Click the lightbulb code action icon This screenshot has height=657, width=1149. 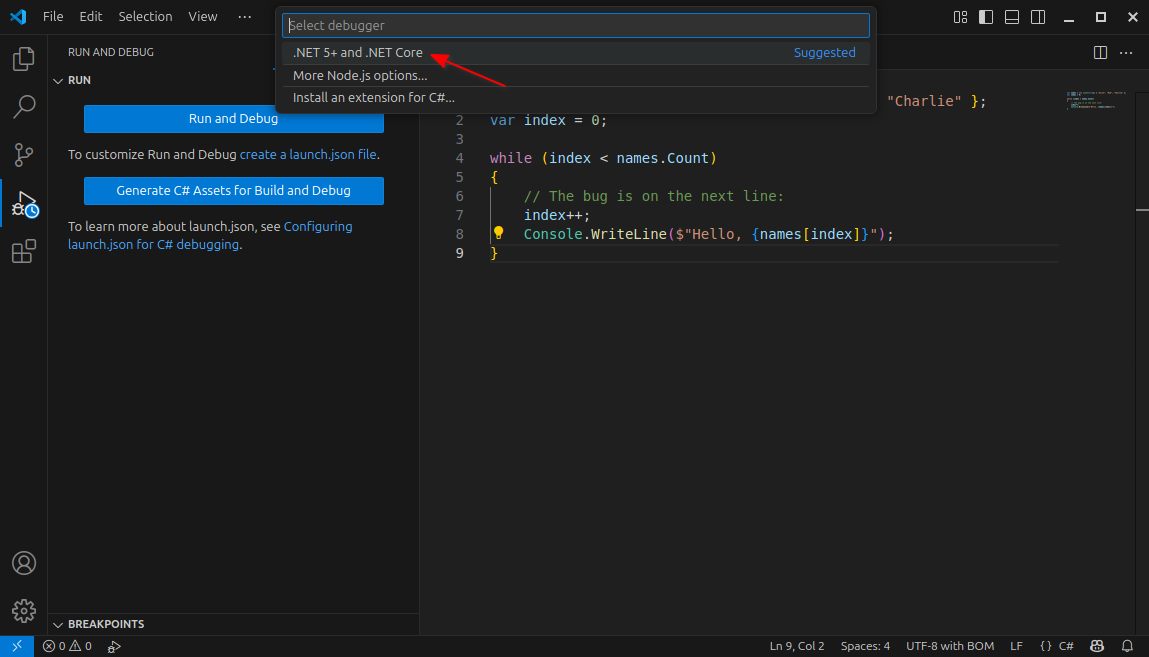tap(498, 233)
